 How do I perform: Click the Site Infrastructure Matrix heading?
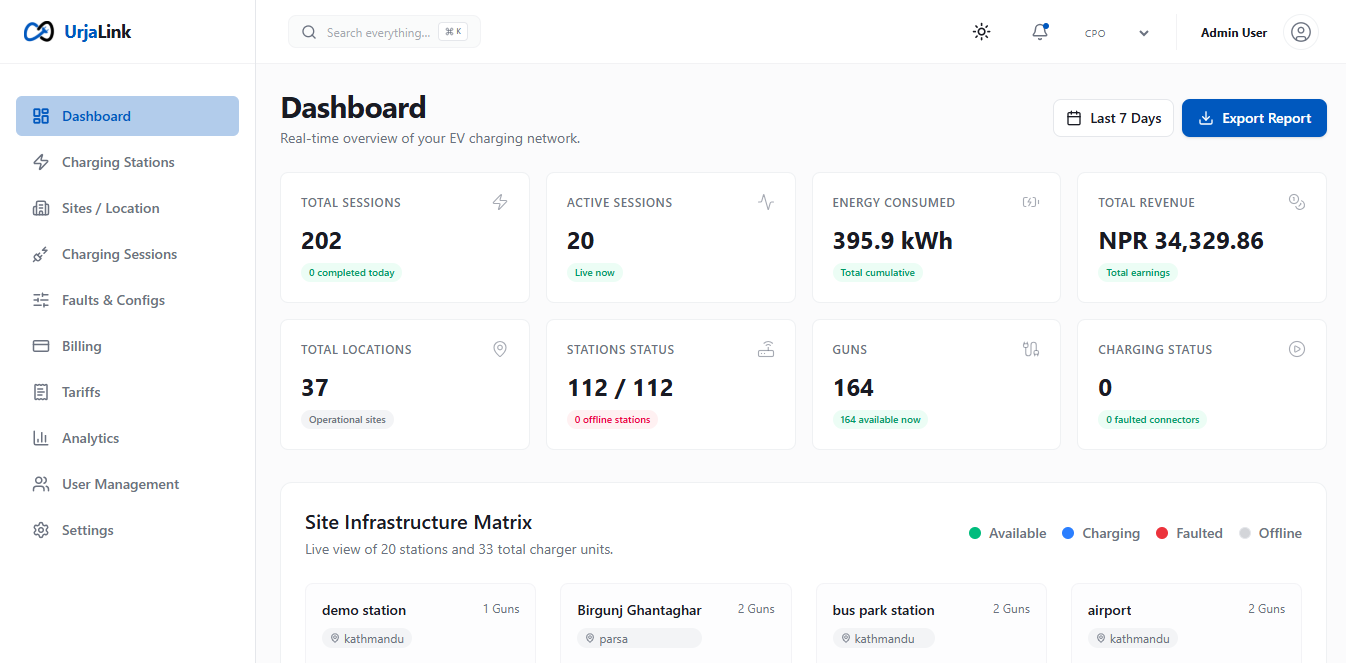pos(418,522)
